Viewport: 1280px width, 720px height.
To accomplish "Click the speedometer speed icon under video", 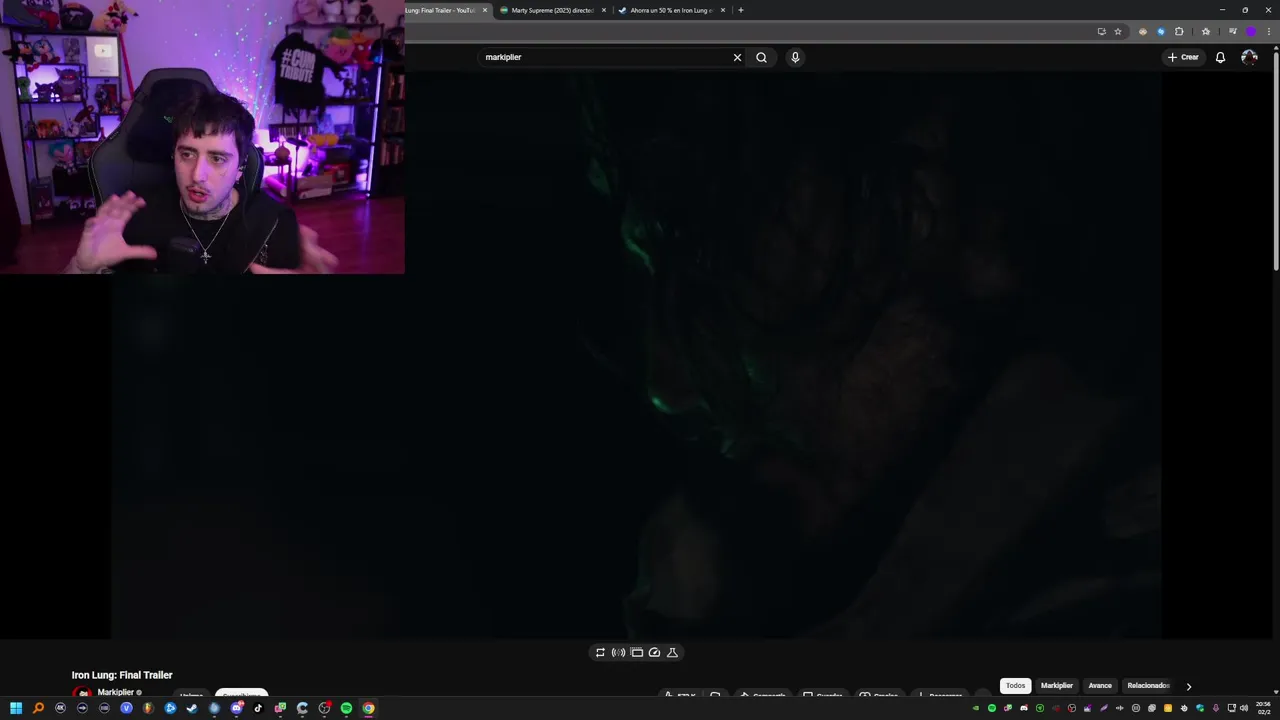I will pos(654,652).
